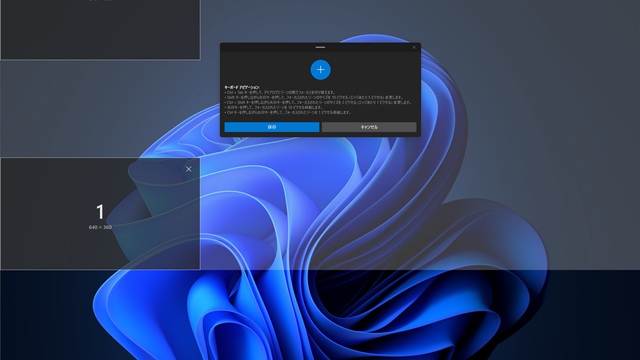Select the dialog title bar area

(x=320, y=47)
